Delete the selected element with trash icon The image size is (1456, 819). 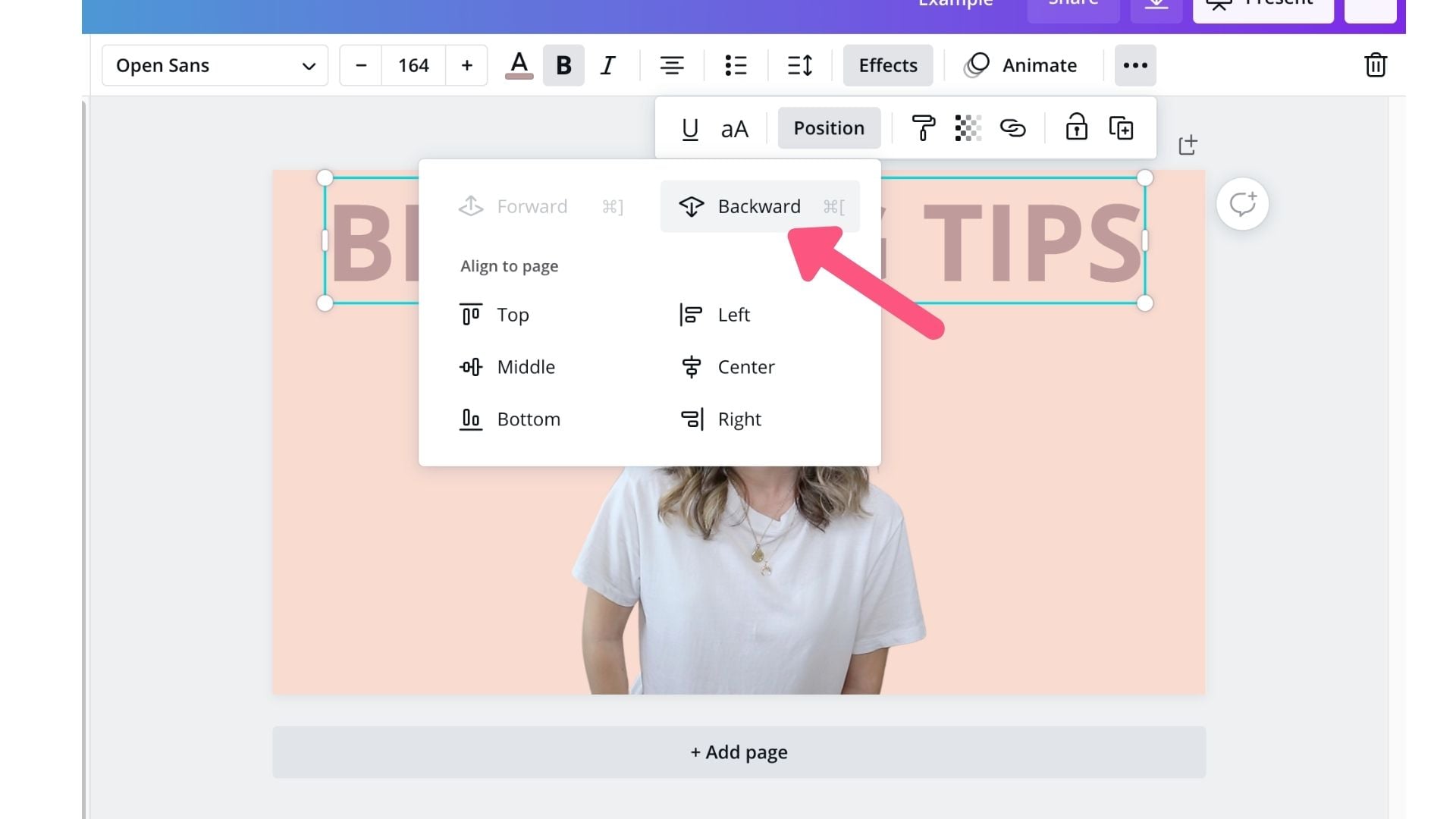click(1376, 65)
